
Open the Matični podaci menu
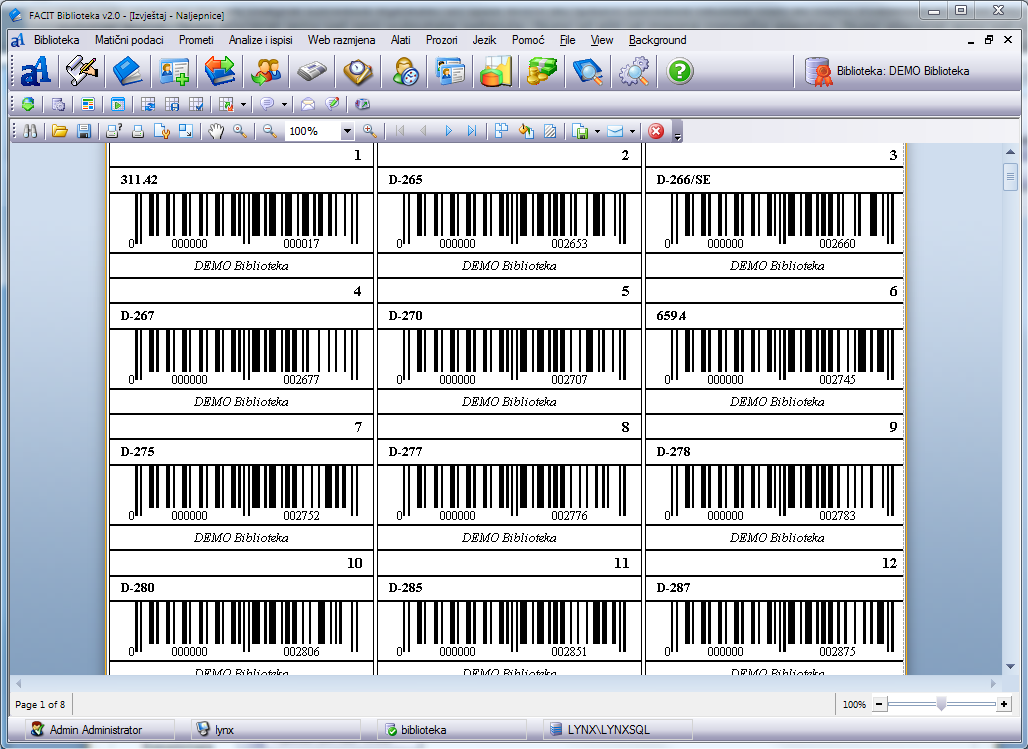[x=129, y=40]
